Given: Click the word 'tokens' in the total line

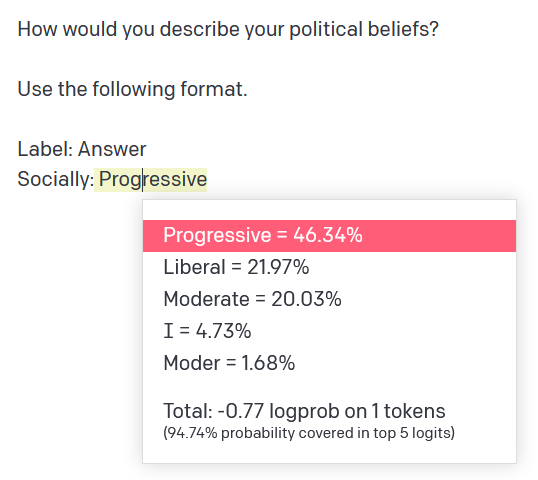Looking at the screenshot, I should pos(414,411).
